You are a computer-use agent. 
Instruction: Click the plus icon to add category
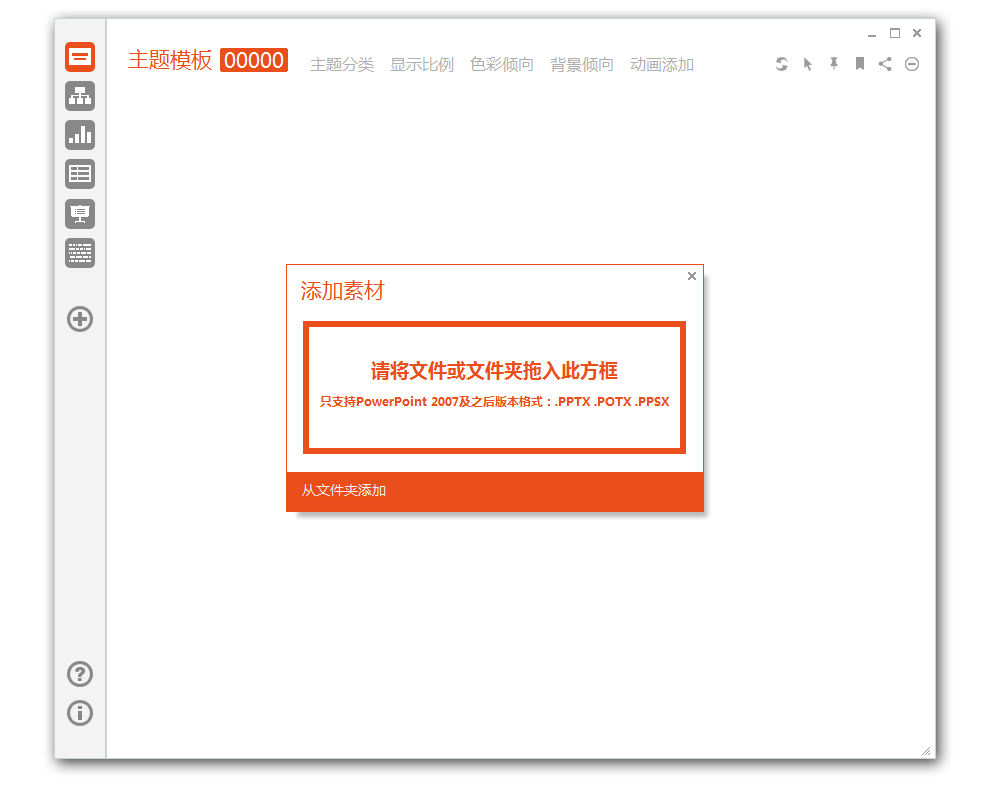80,319
